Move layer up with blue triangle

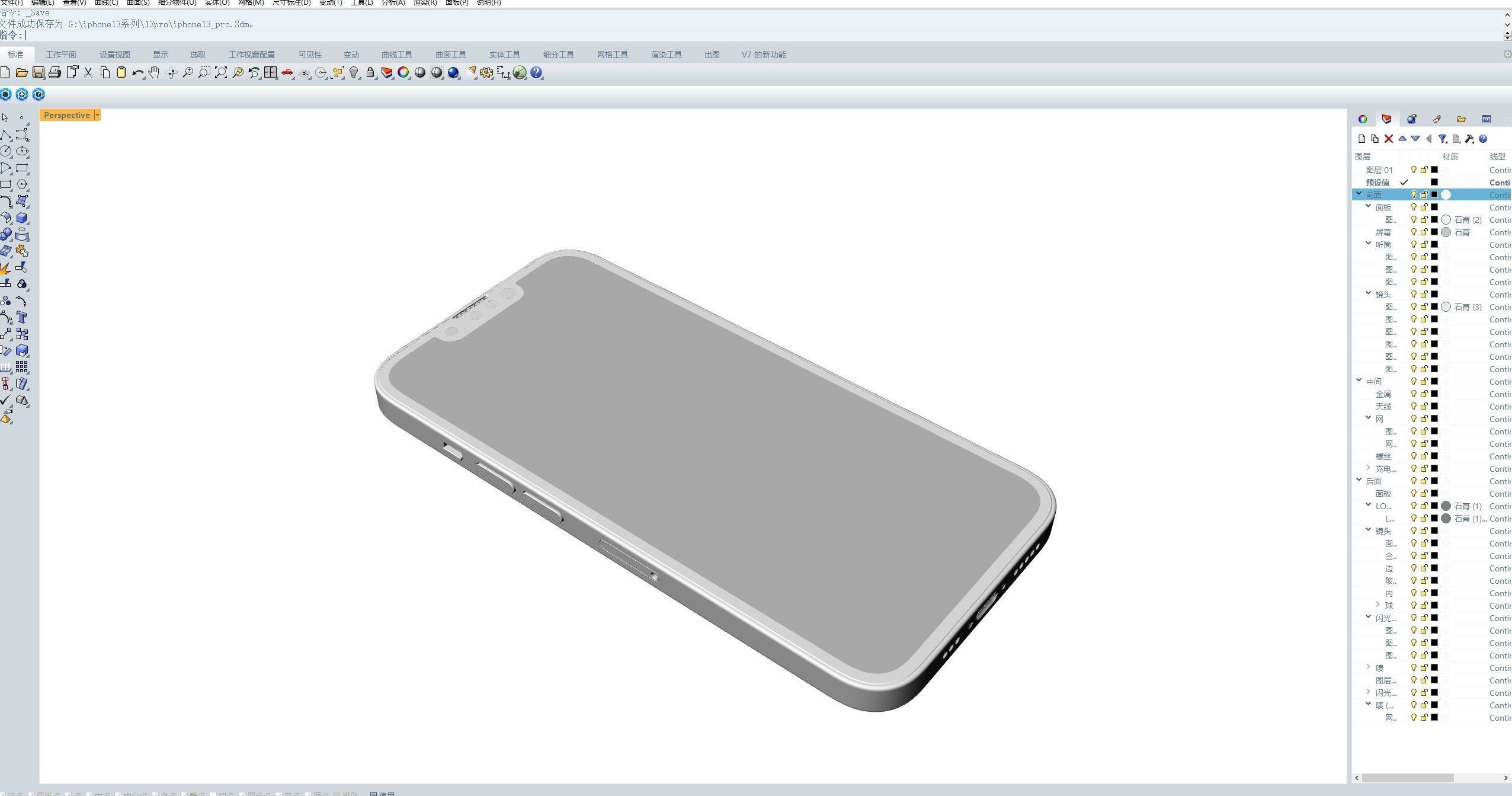point(1402,139)
